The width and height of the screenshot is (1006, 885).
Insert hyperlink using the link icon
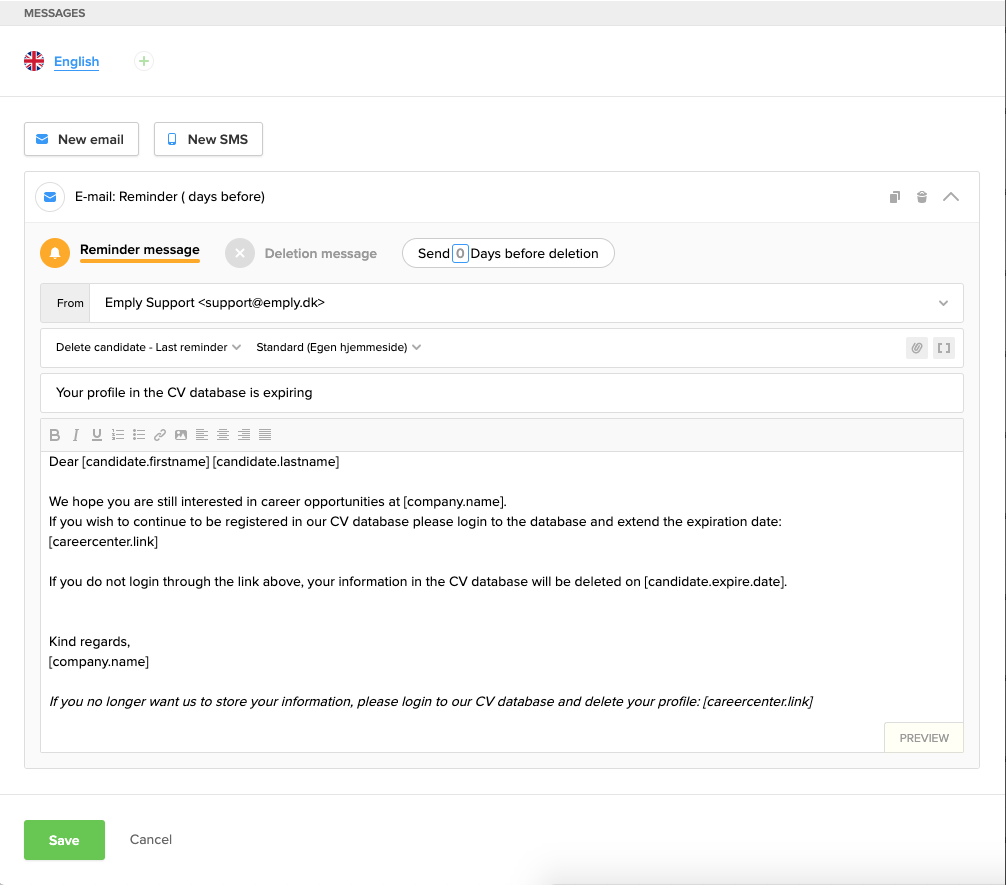click(160, 435)
